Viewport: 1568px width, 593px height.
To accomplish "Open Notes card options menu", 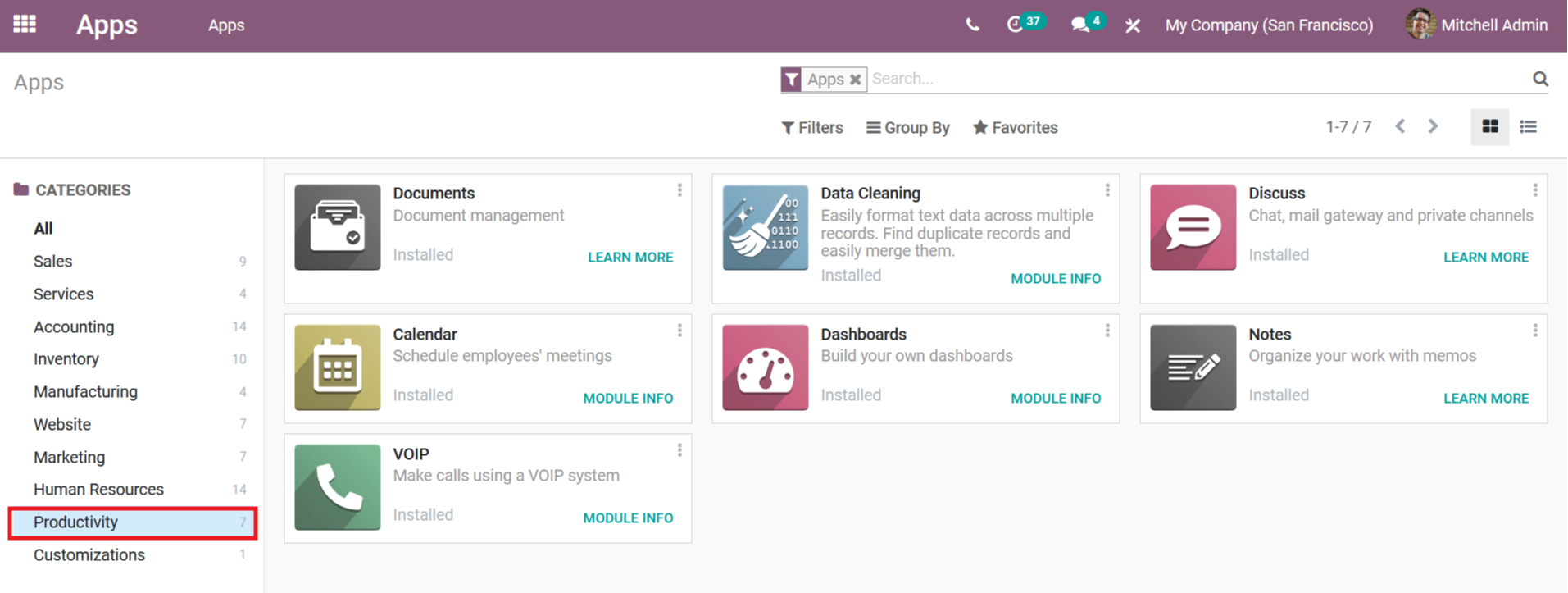I will click(1535, 331).
